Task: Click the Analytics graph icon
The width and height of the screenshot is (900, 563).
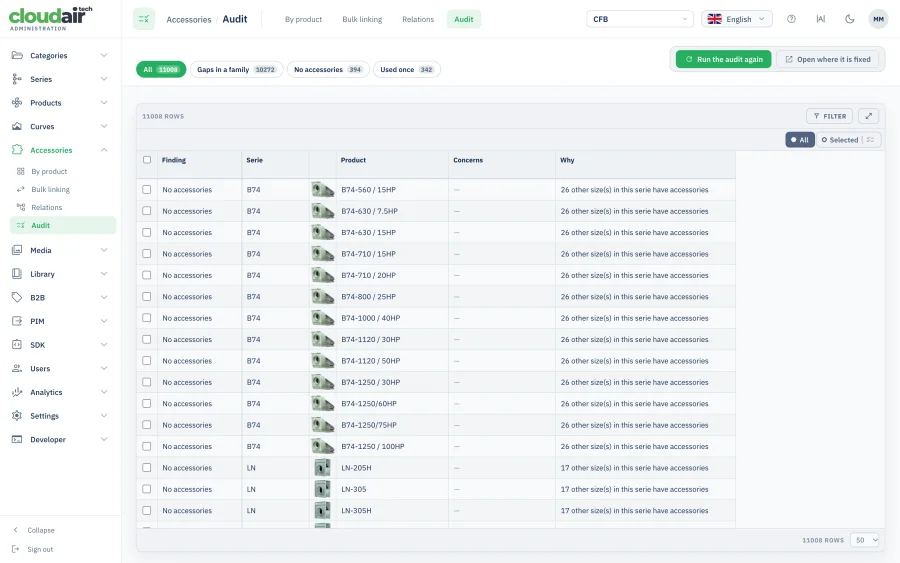Action: (17, 392)
